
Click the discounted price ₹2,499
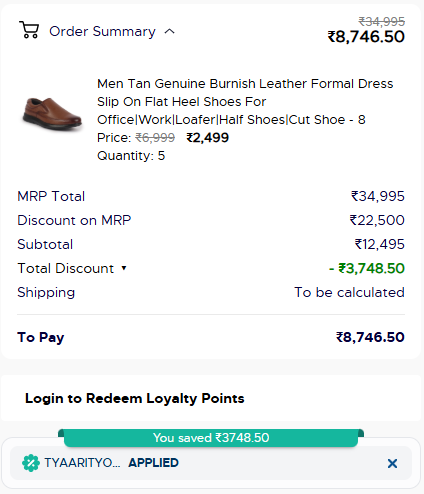207,138
